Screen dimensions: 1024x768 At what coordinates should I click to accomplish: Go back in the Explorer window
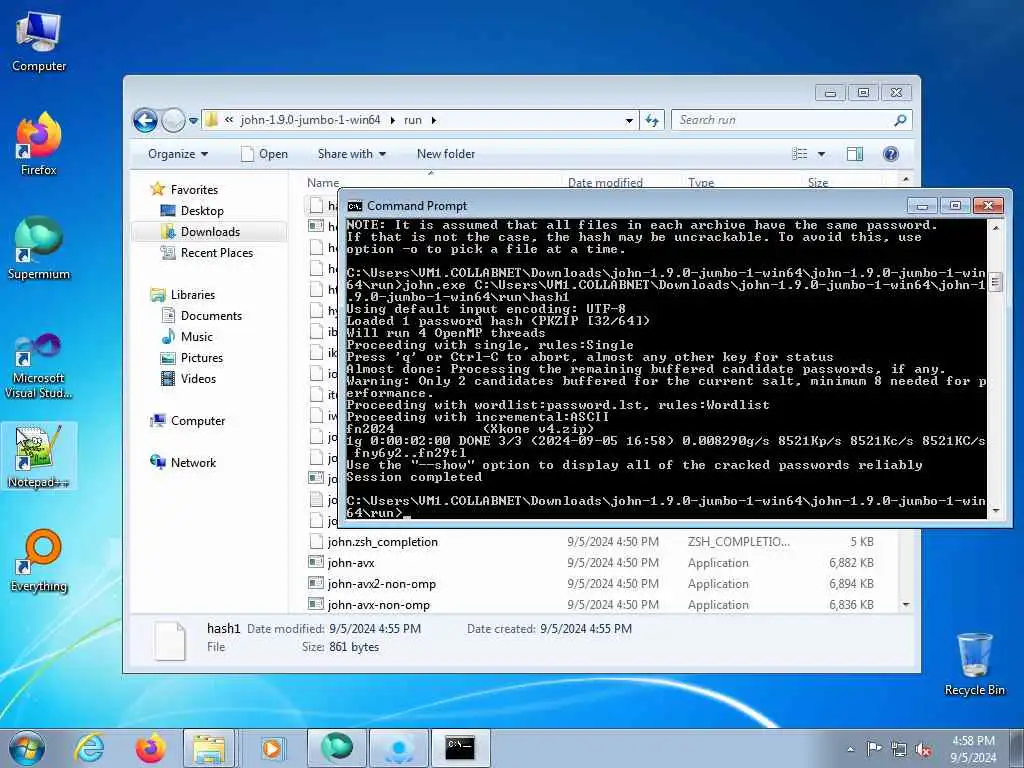coord(145,120)
